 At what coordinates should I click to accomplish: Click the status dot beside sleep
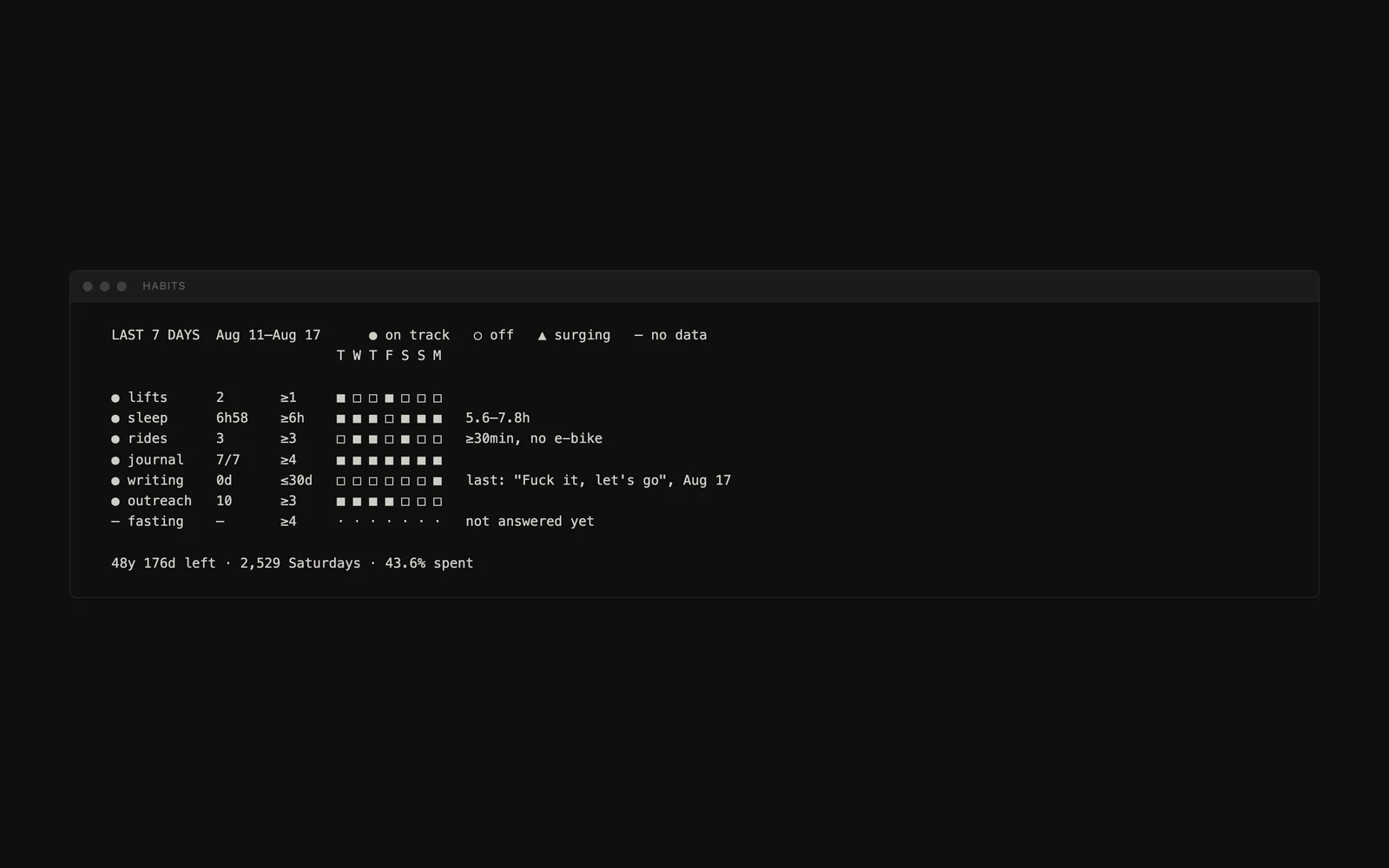(115, 419)
